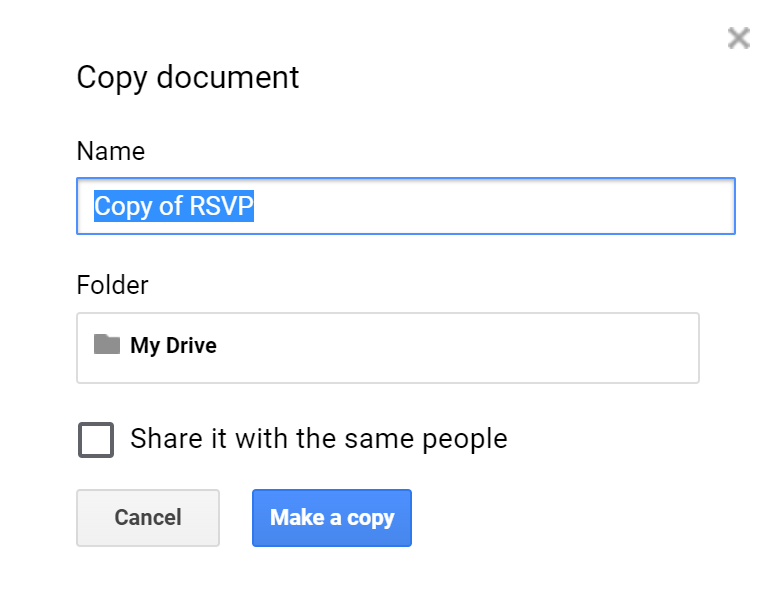The image size is (776, 600).
Task: Confirm duplication with the blue button
Action: click(331, 518)
